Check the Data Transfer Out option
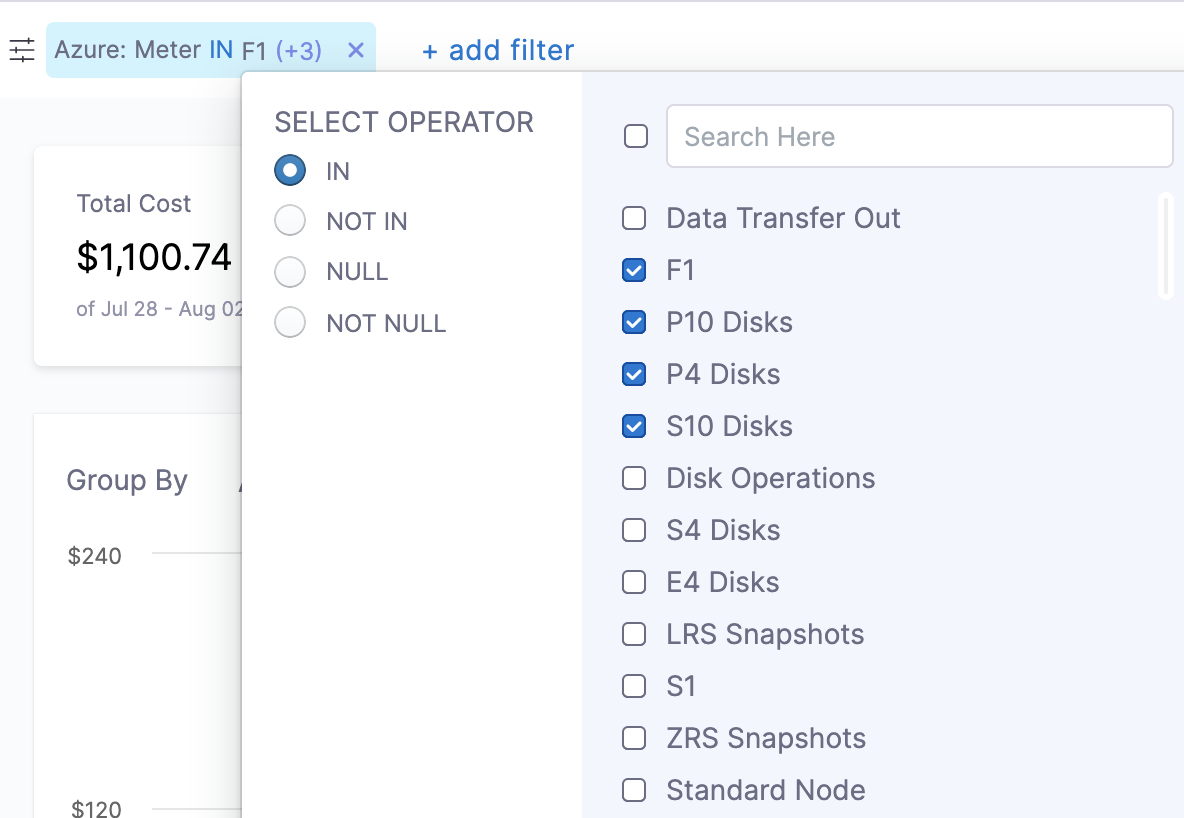The height and width of the screenshot is (818, 1184). (x=634, y=218)
